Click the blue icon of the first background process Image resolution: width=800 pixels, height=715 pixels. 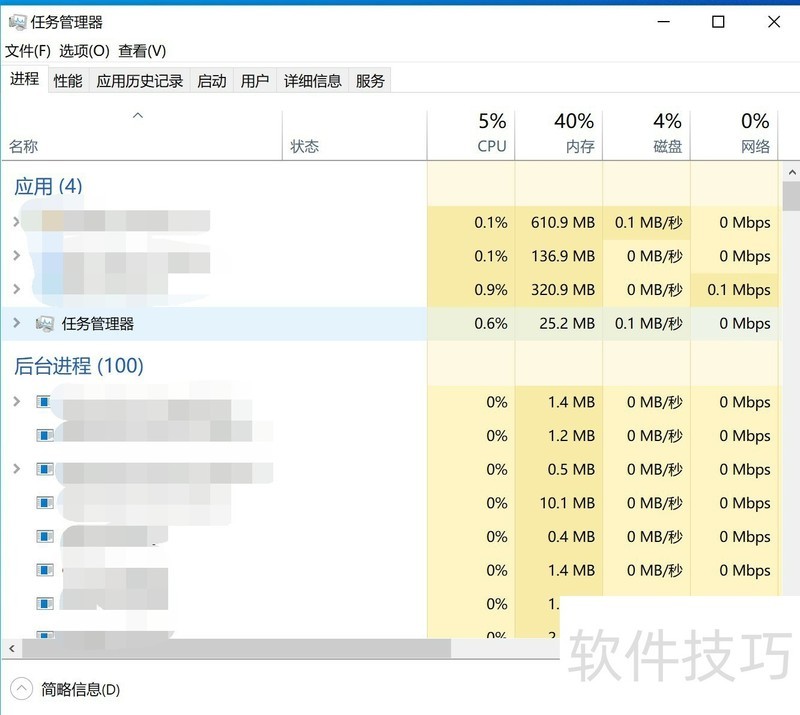point(42,402)
